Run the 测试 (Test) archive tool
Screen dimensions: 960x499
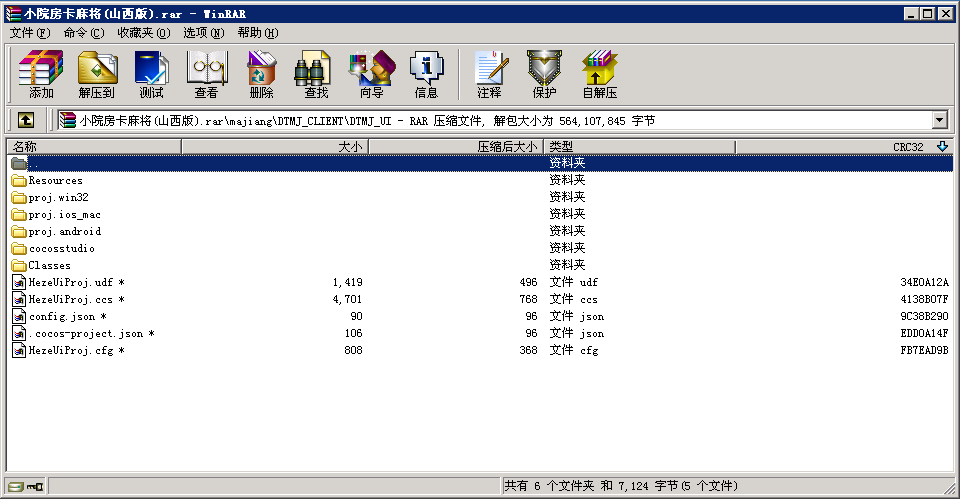[x=151, y=74]
